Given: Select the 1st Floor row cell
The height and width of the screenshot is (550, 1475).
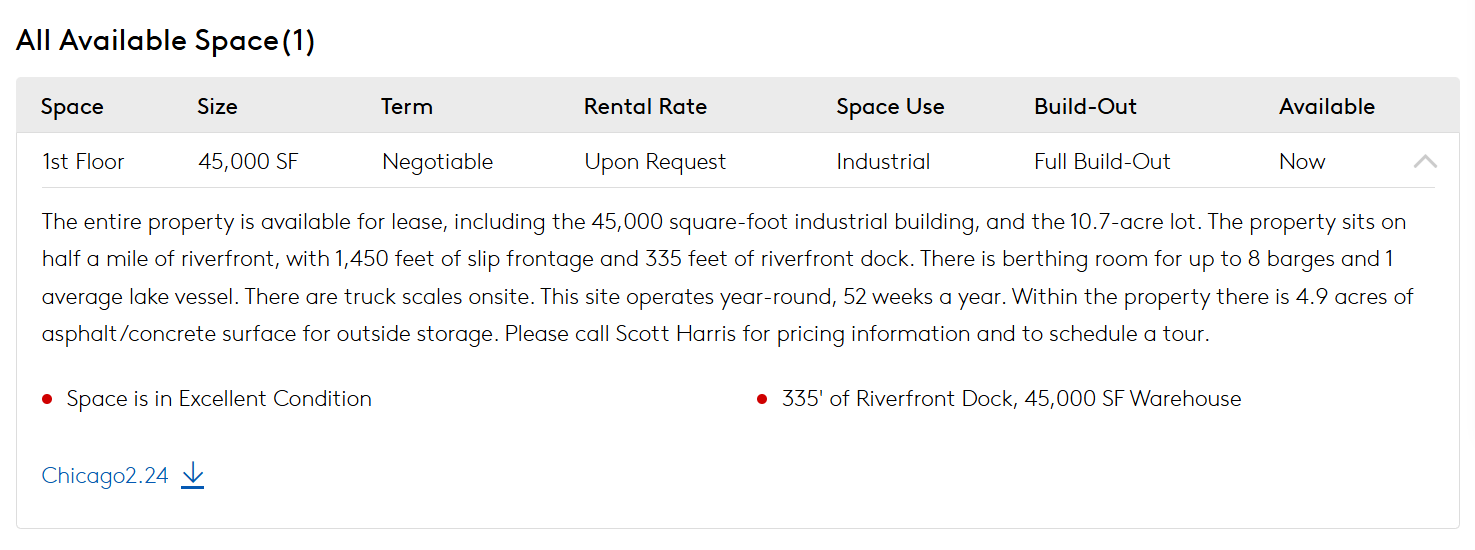Looking at the screenshot, I should pos(83,162).
